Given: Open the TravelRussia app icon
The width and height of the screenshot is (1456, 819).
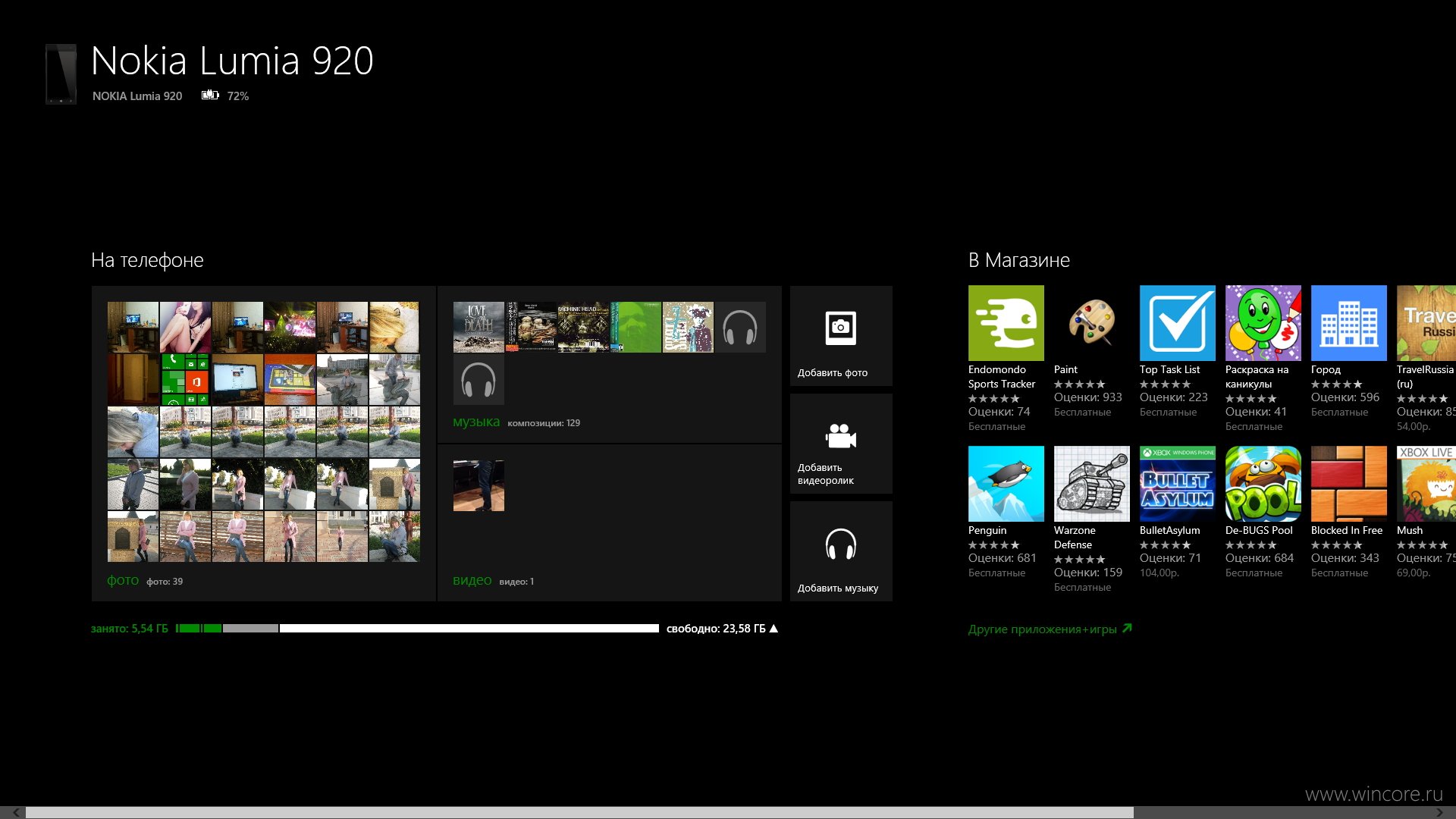Looking at the screenshot, I should (1426, 323).
